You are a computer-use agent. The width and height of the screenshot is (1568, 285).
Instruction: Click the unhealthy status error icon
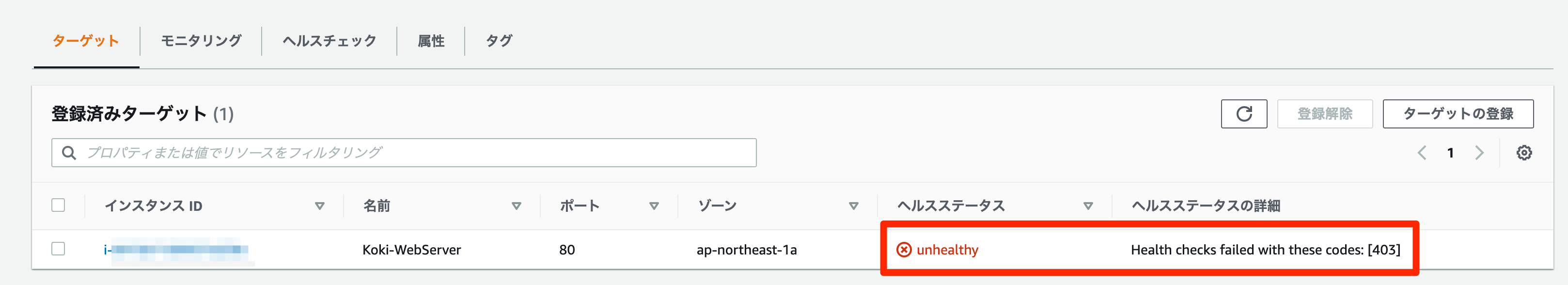click(905, 249)
